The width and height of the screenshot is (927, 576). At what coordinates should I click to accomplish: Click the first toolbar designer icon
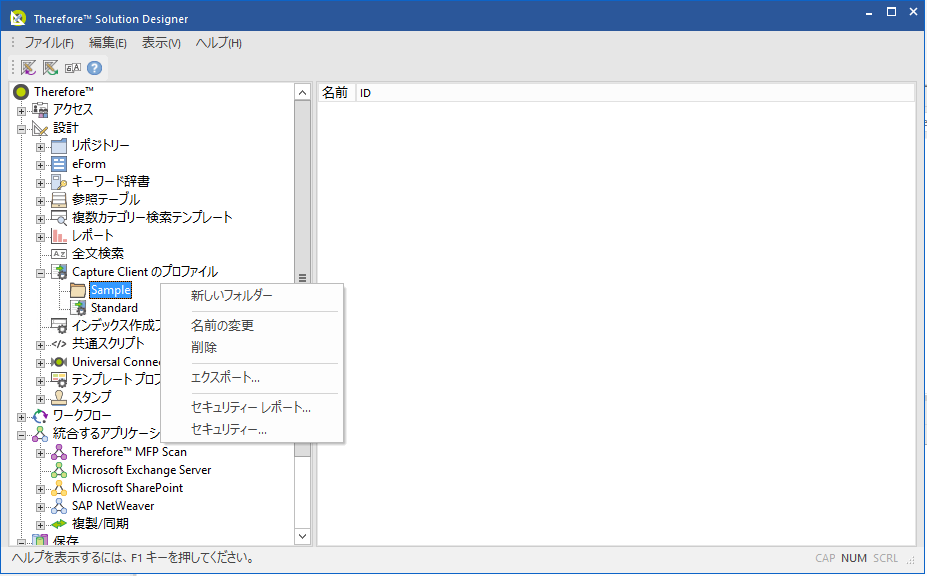[x=28, y=67]
